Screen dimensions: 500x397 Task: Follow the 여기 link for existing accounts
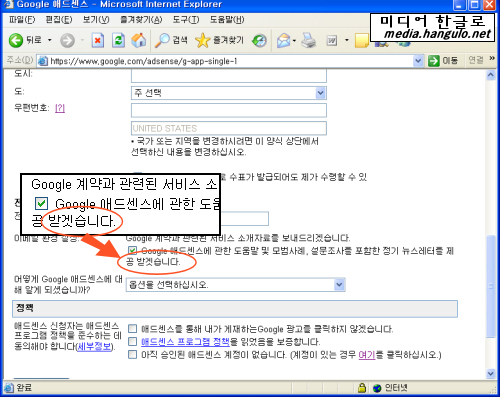click(x=367, y=355)
